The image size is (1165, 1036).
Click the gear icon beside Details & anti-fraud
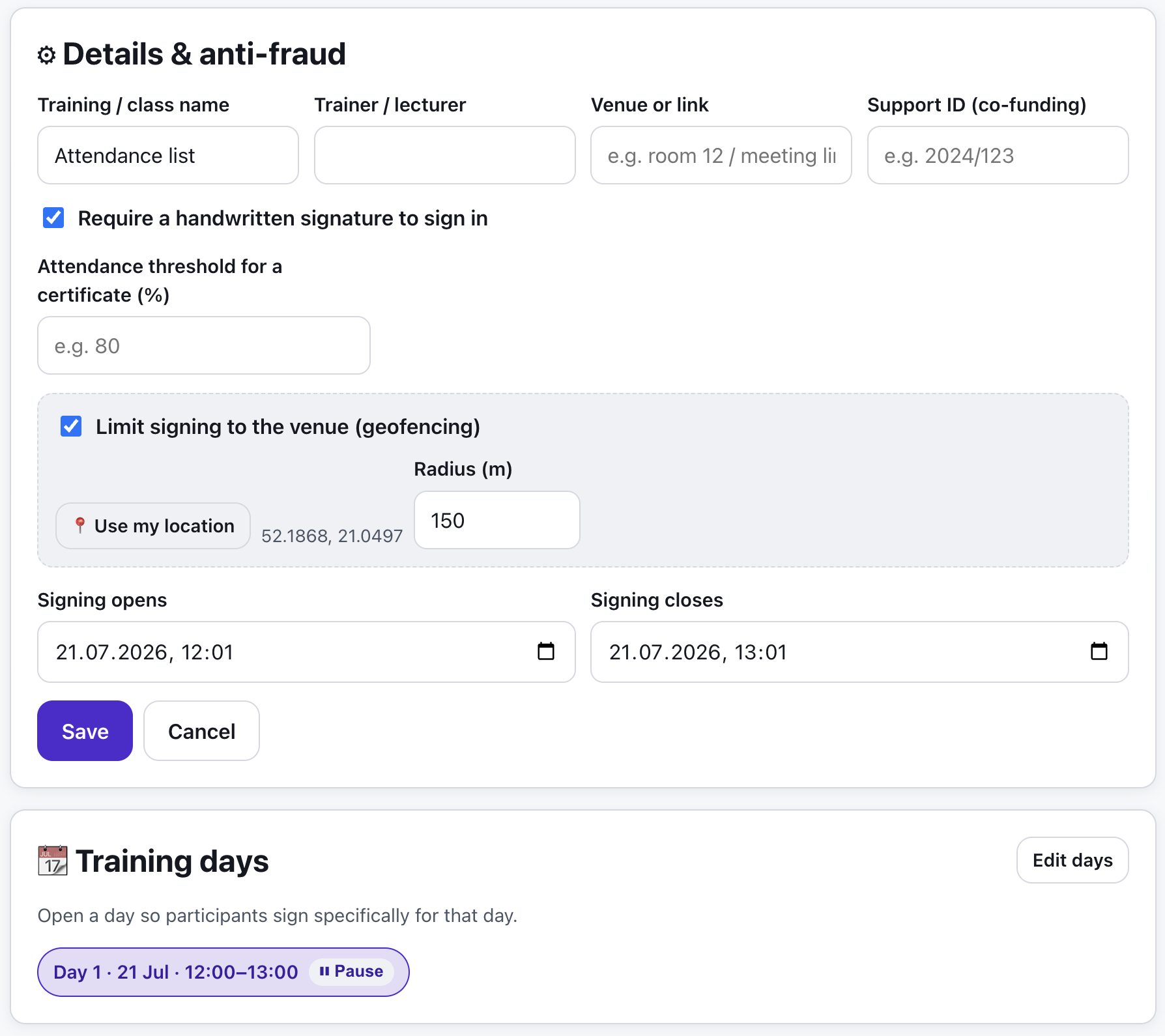tap(46, 55)
